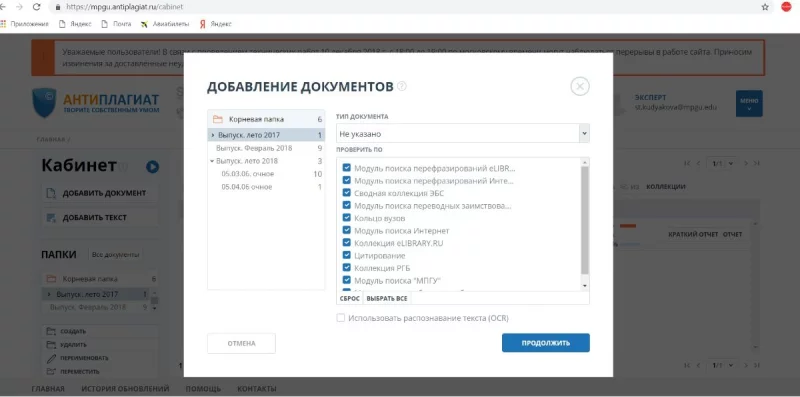The image size is (800, 397).
Task: Uncheck Сводная коллекция ЭБС
Action: pyautogui.click(x=347, y=193)
